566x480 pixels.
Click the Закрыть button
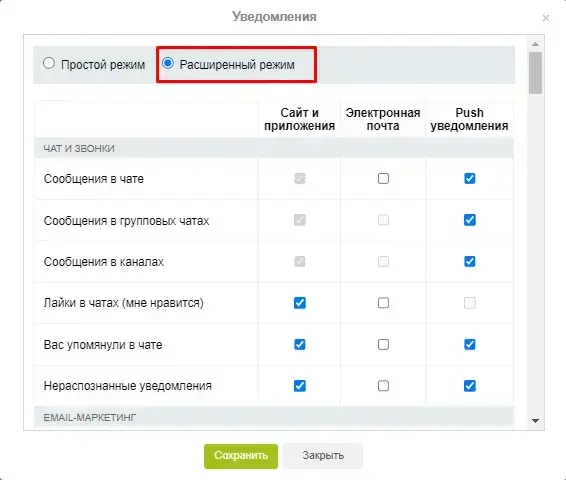pyautogui.click(x=323, y=456)
